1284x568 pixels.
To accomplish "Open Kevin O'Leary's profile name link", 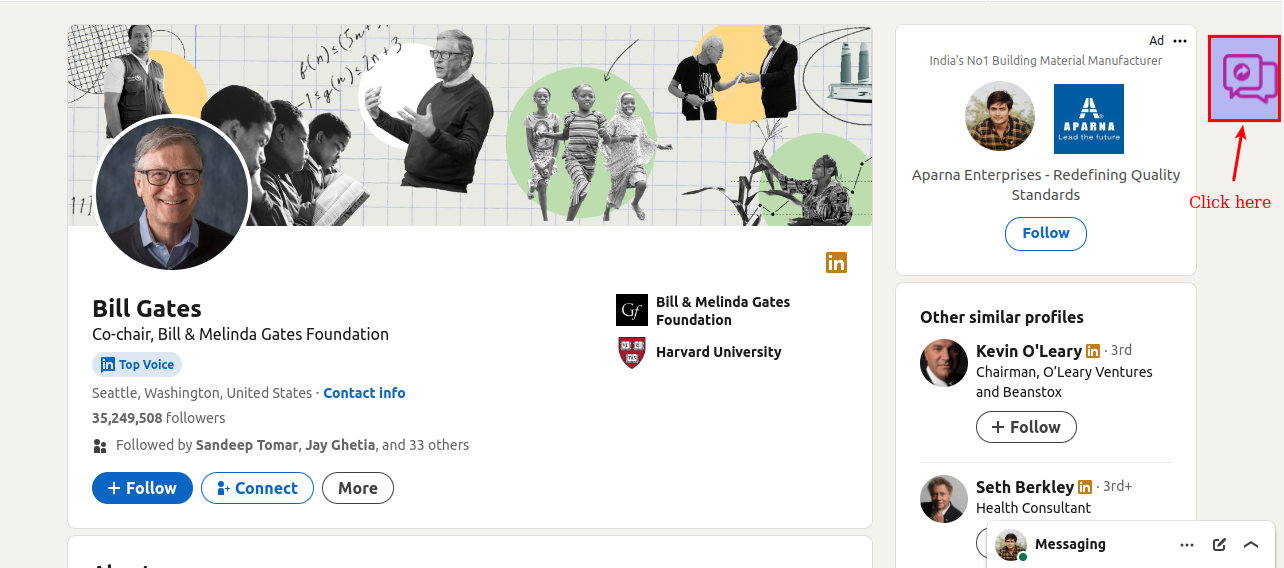I will tap(1028, 351).
